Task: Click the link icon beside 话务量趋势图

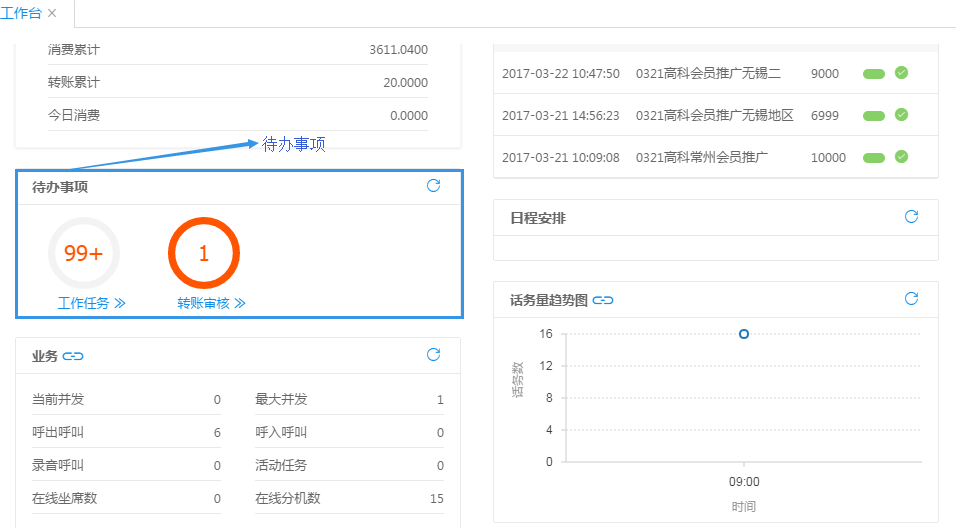Action: 603,300
